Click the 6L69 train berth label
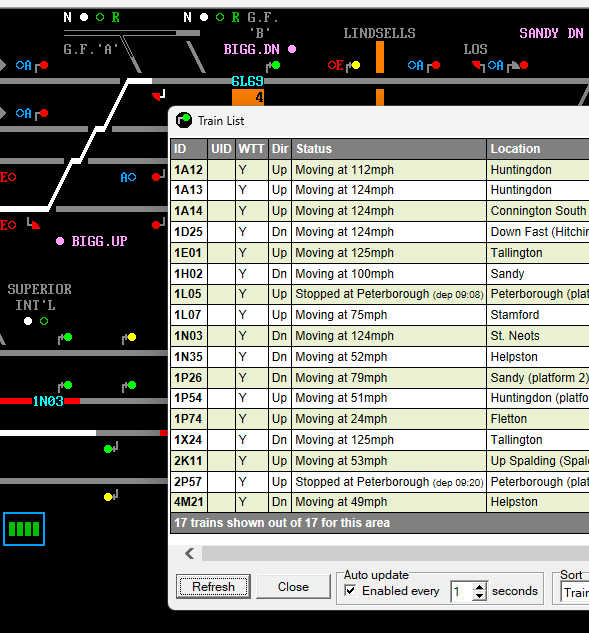This screenshot has height=633, width=589. 247,82
